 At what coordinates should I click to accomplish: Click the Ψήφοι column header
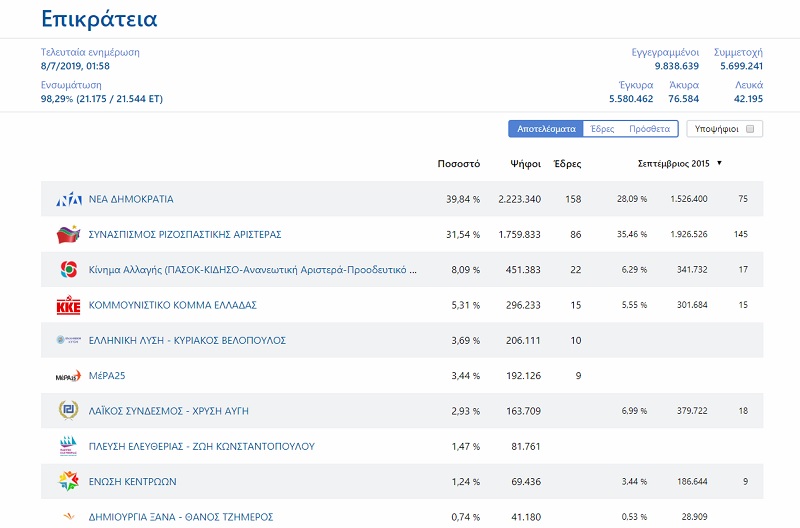pos(525,163)
